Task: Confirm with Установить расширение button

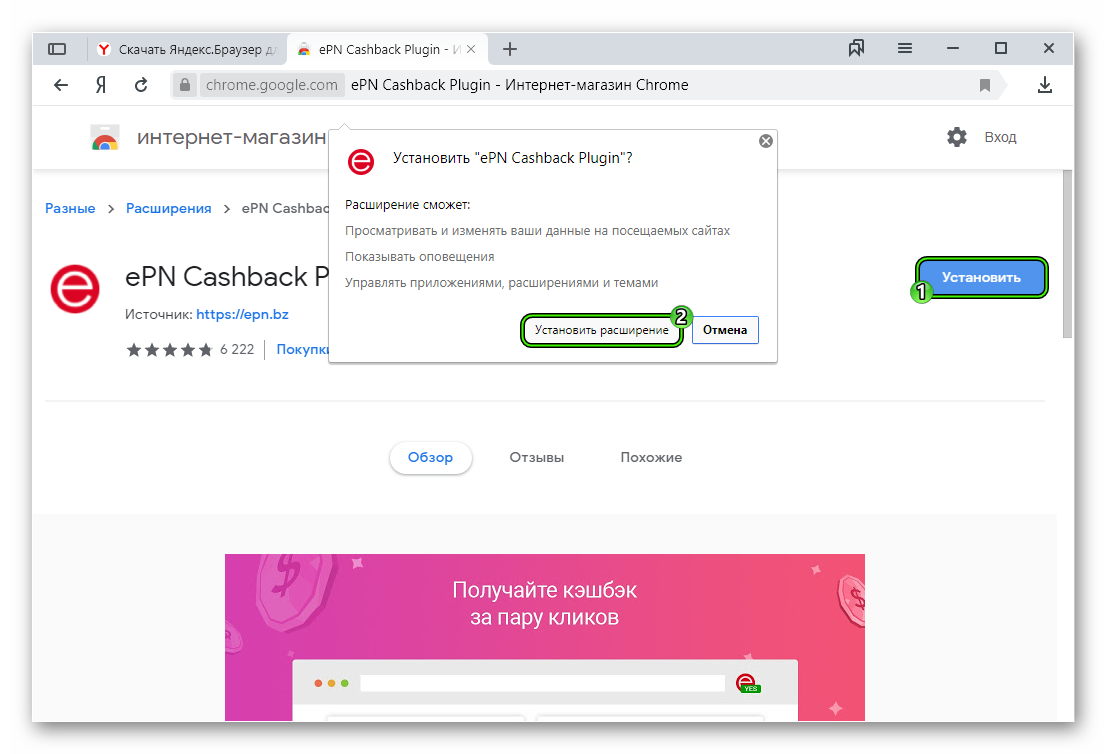Action: click(x=602, y=330)
